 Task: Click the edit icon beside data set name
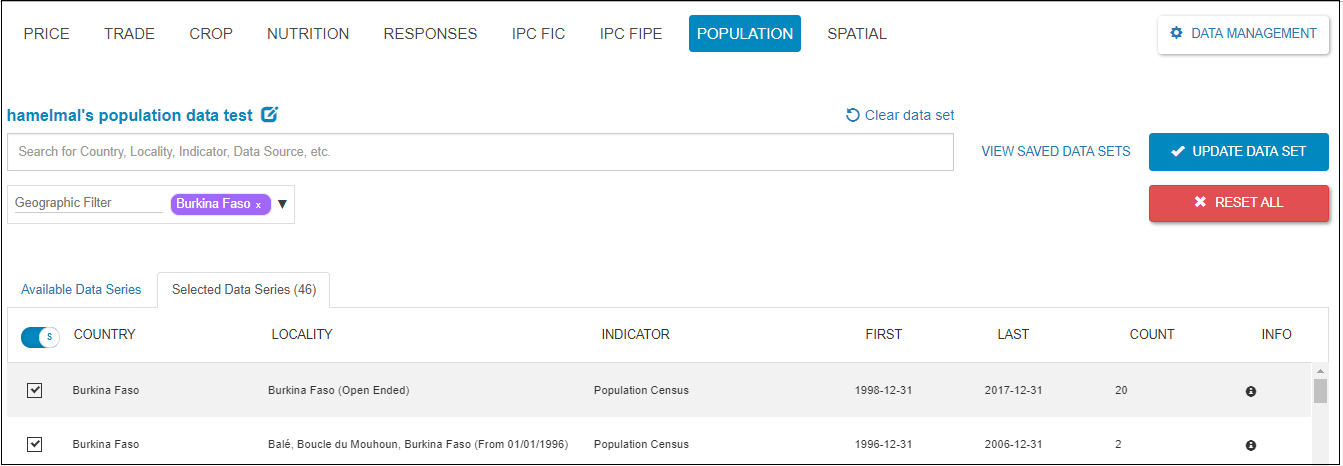(x=269, y=115)
